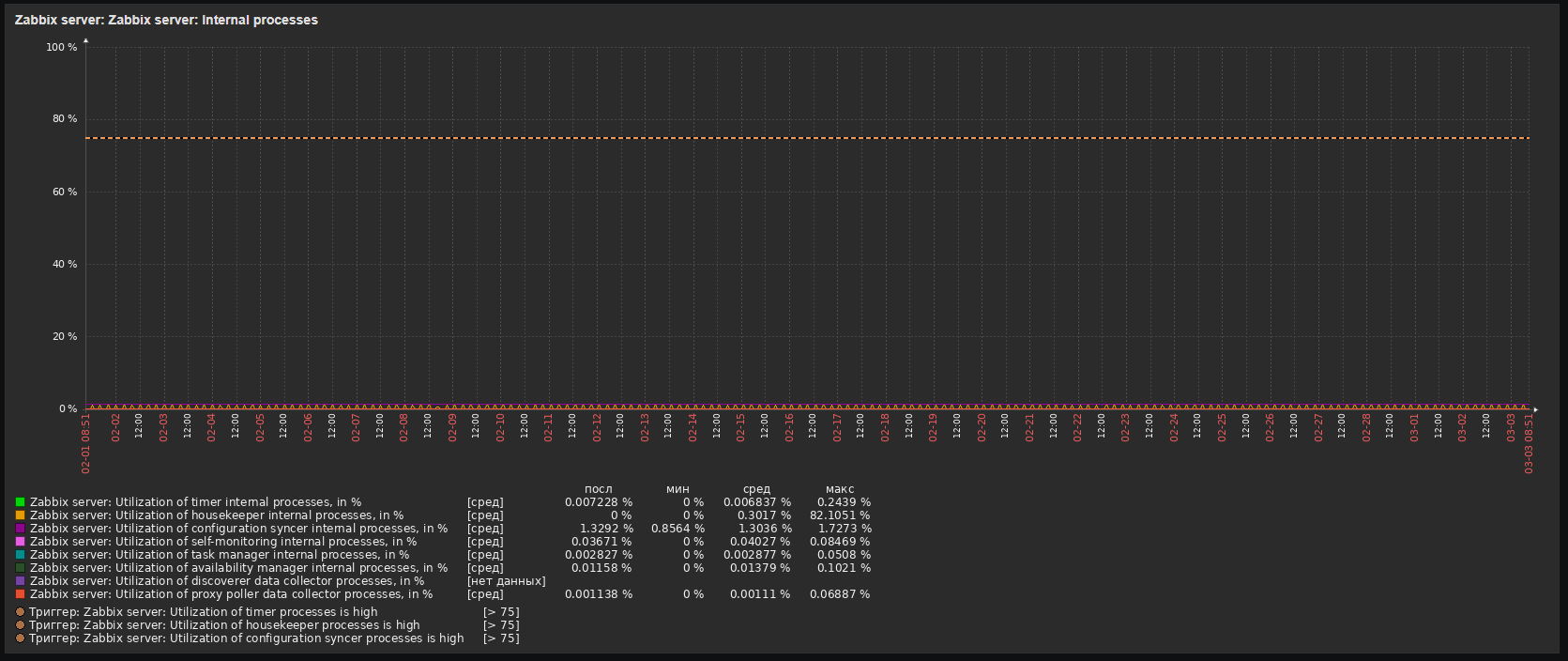1568x661 pixels.
Task: Click the '[нет данных]' discoverer status
Action: click(x=506, y=581)
